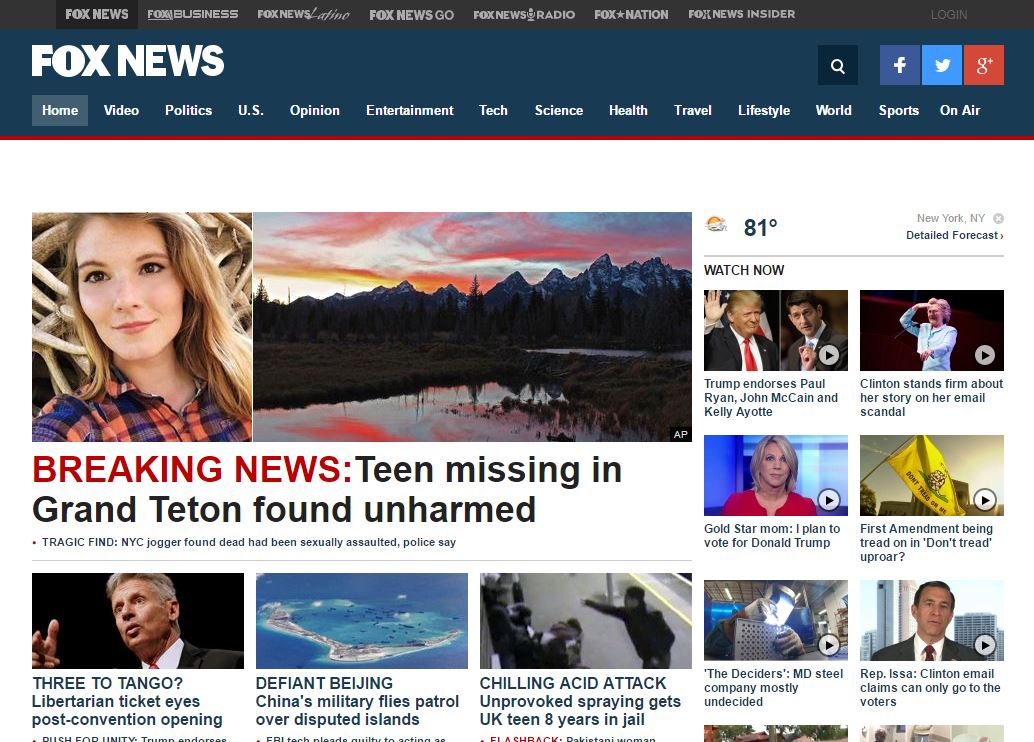Open DEFIANT BEIJING military patrol story
This screenshot has width=1034, height=742.
(357, 701)
